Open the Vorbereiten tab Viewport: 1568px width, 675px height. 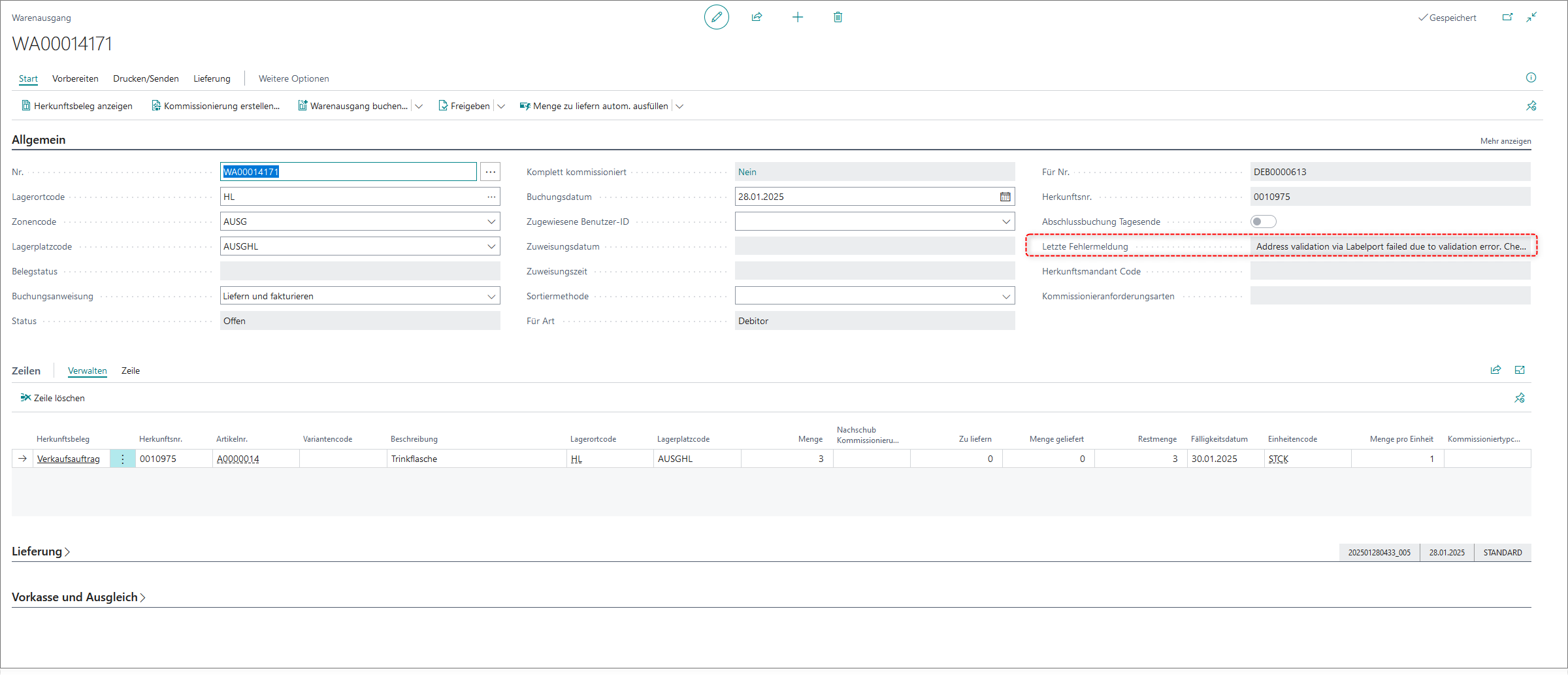75,78
